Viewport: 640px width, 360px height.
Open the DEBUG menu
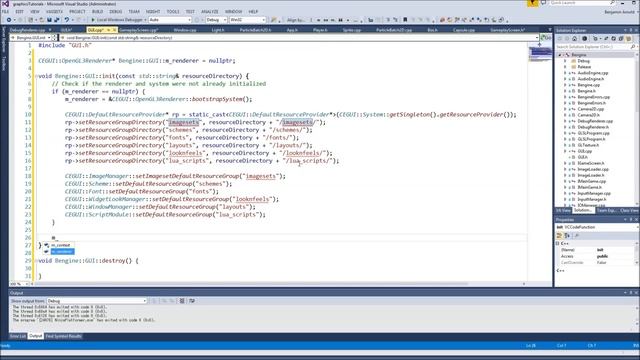pyautogui.click(x=116, y=11)
